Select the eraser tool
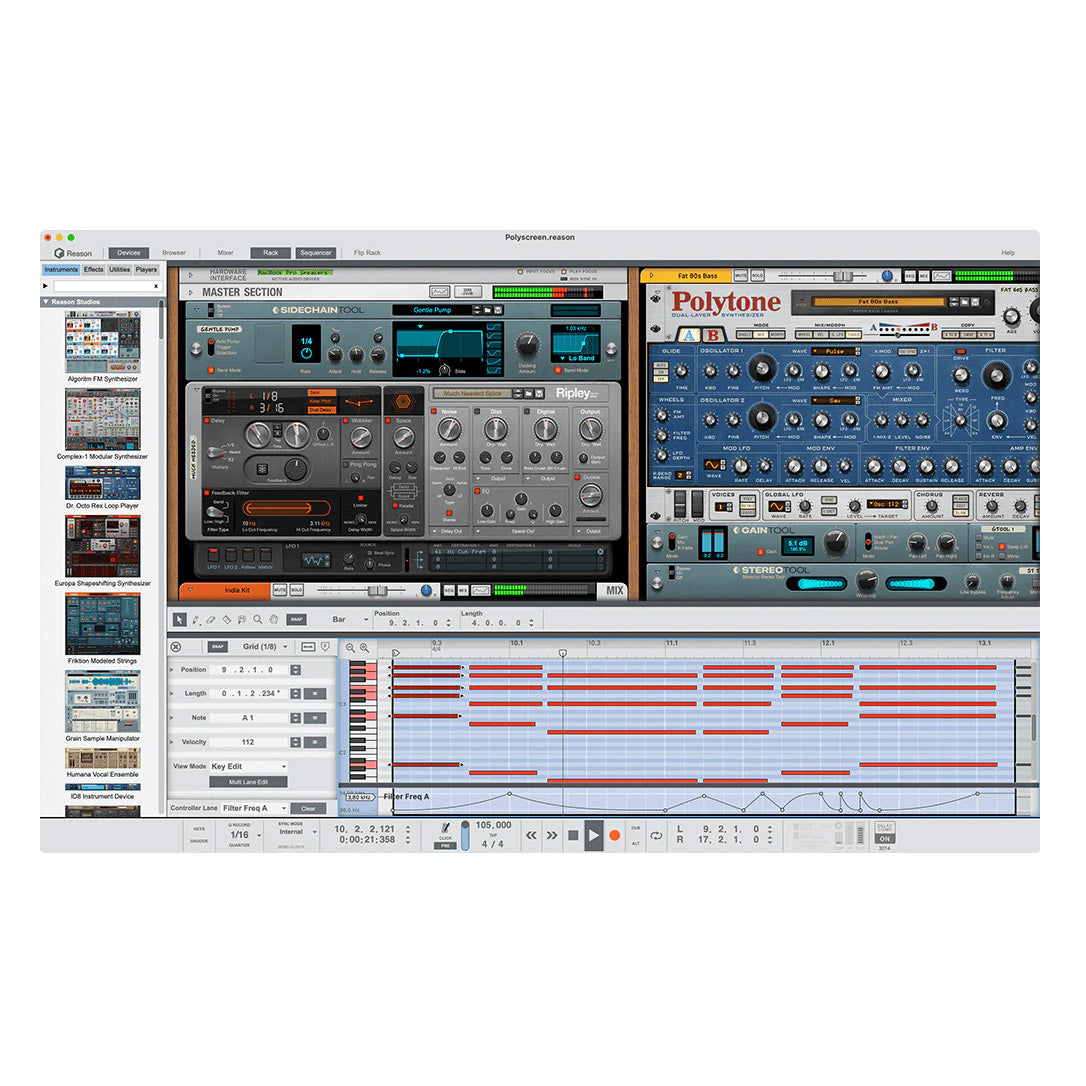The image size is (1086, 1086). click(x=211, y=620)
